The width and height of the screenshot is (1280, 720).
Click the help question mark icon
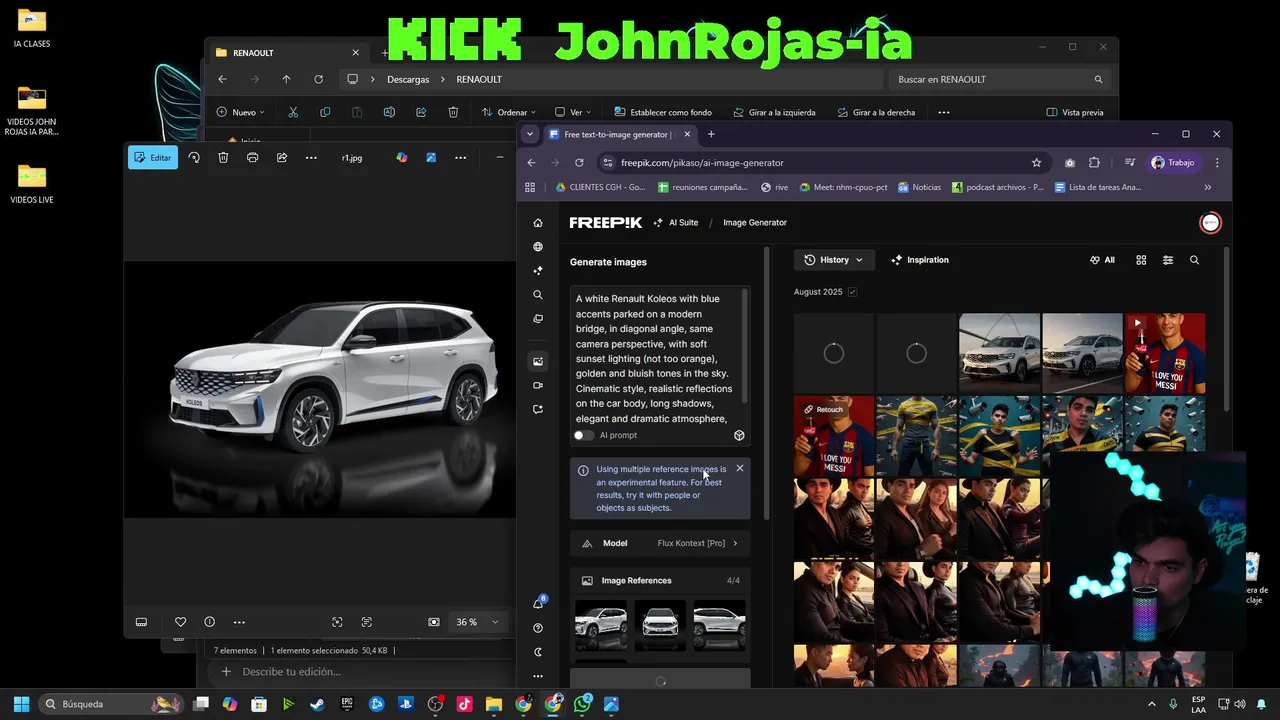pos(538,628)
